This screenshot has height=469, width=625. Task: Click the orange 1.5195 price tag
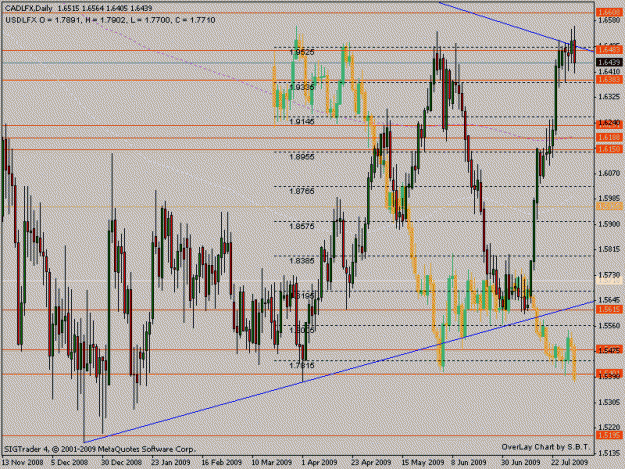(x=609, y=436)
